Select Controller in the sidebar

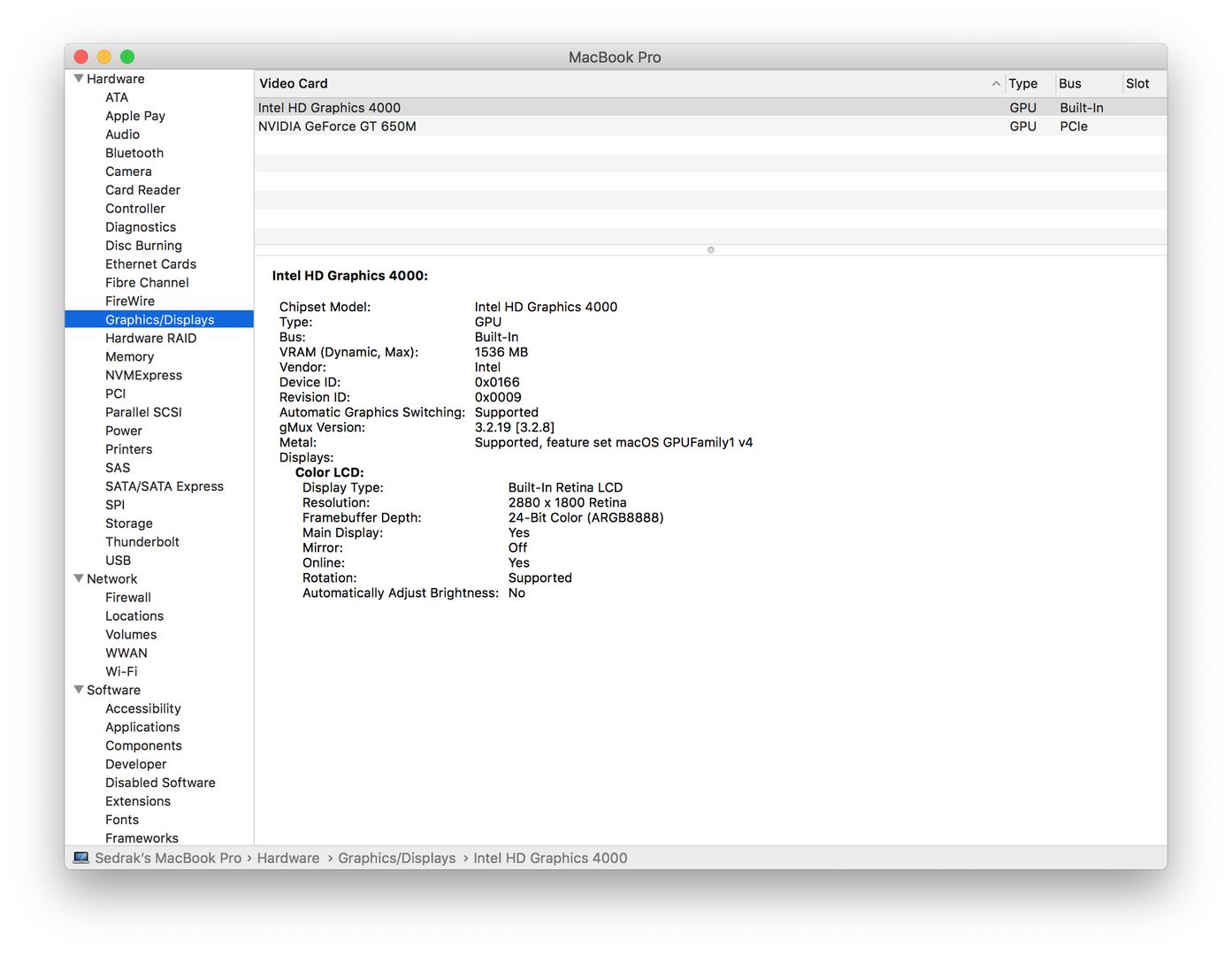tap(135, 209)
